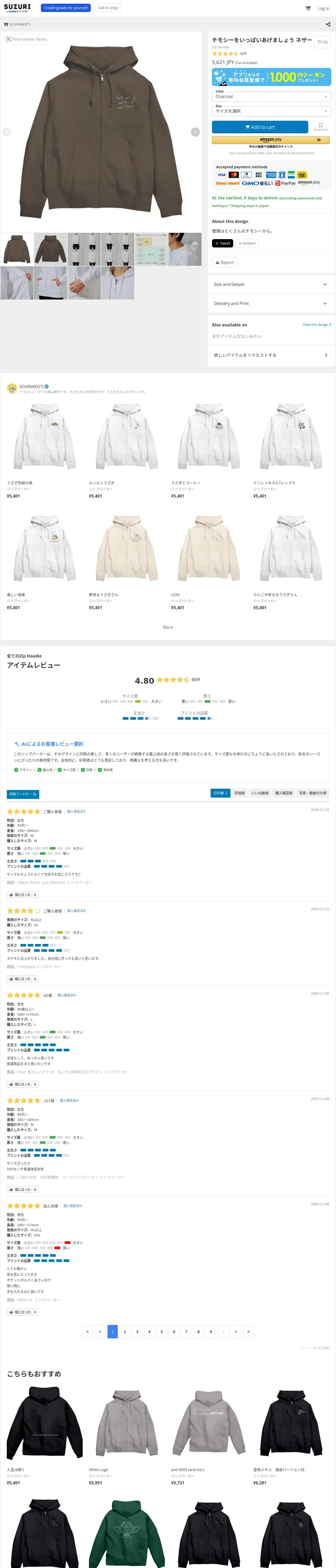
Task: Click the 1,000 yen coupon banner
Action: (x=271, y=77)
